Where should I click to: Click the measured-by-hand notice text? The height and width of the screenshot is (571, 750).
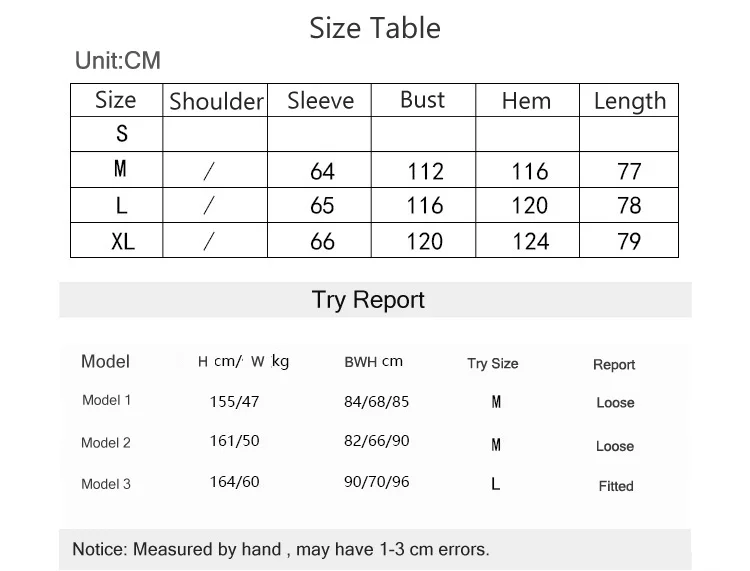pos(281,549)
